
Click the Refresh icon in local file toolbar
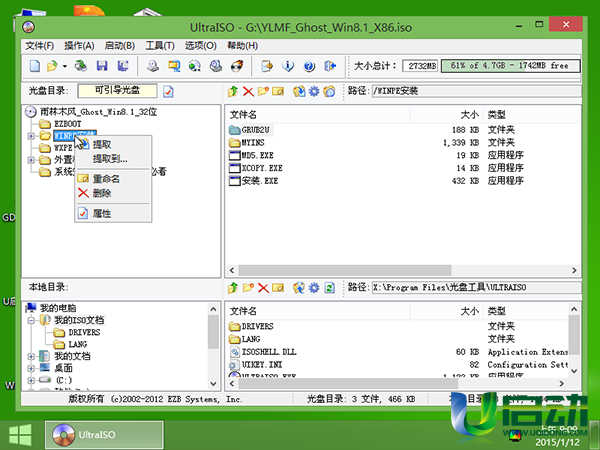[x=329, y=287]
